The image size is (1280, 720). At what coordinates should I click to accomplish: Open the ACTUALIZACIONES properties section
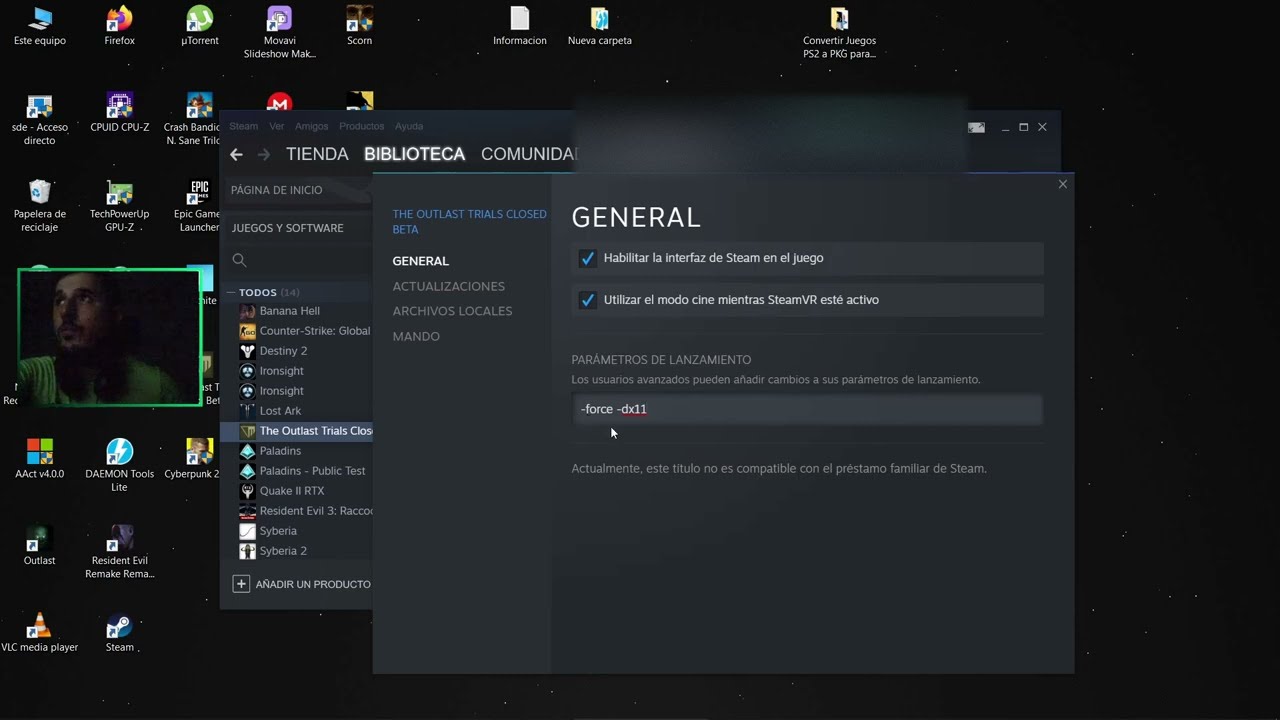click(448, 286)
